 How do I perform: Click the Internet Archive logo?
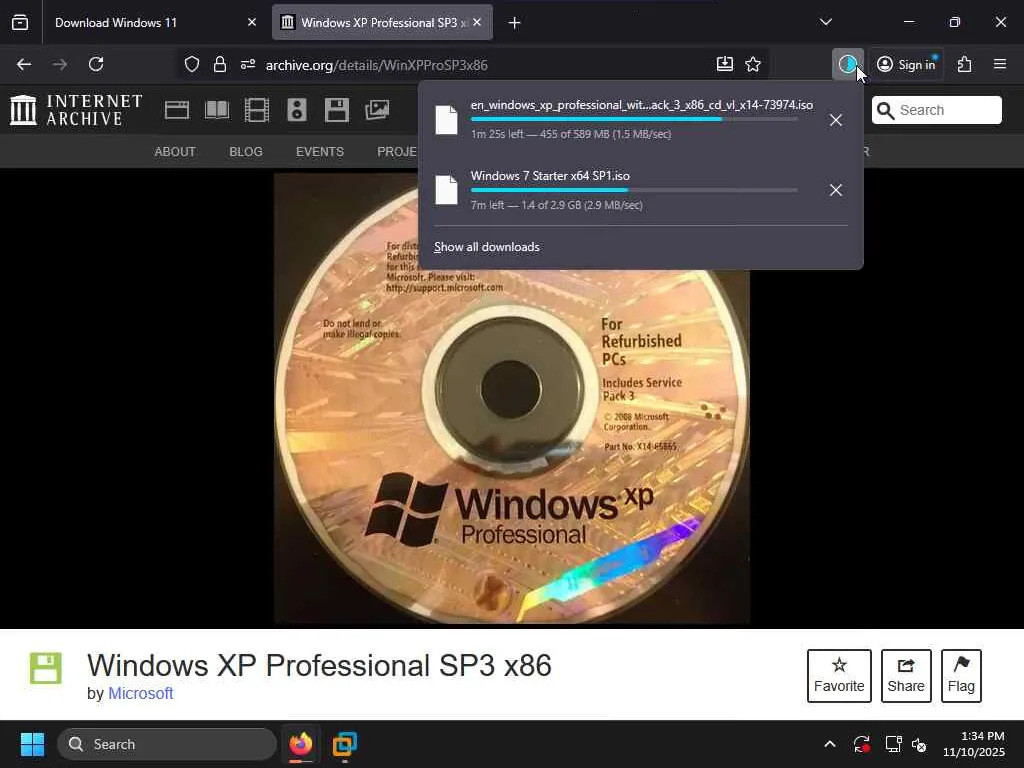pyautogui.click(x=76, y=110)
